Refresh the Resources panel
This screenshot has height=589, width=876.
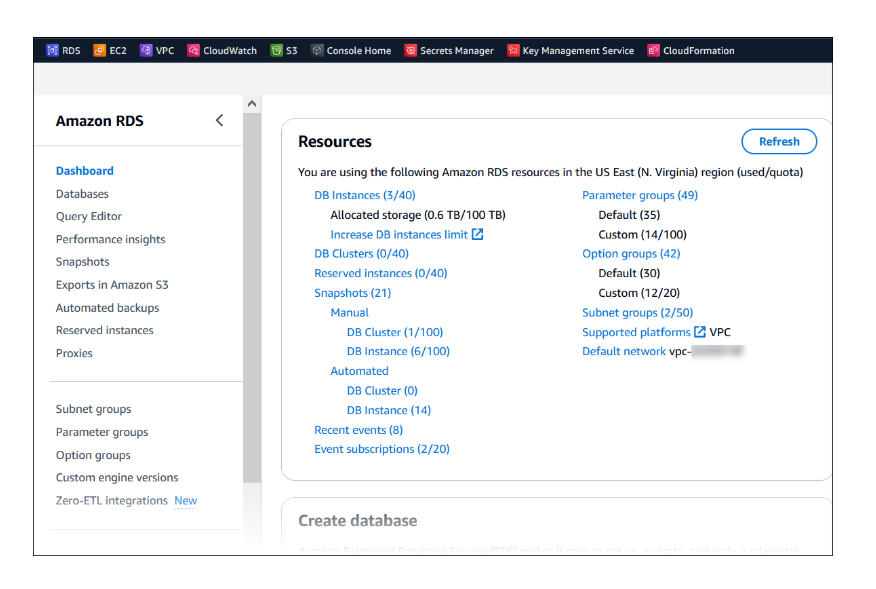[779, 141]
